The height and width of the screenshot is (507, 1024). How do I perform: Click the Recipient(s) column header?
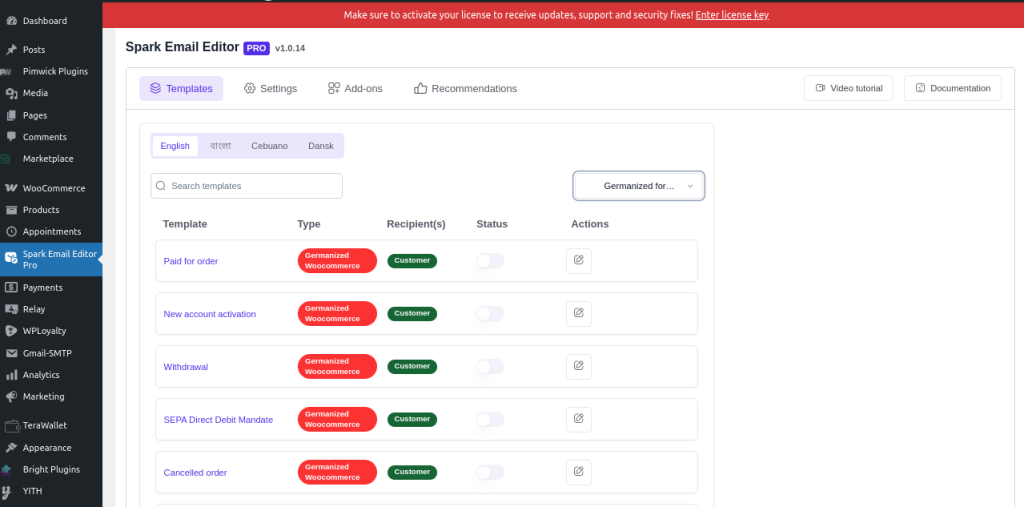coord(416,224)
